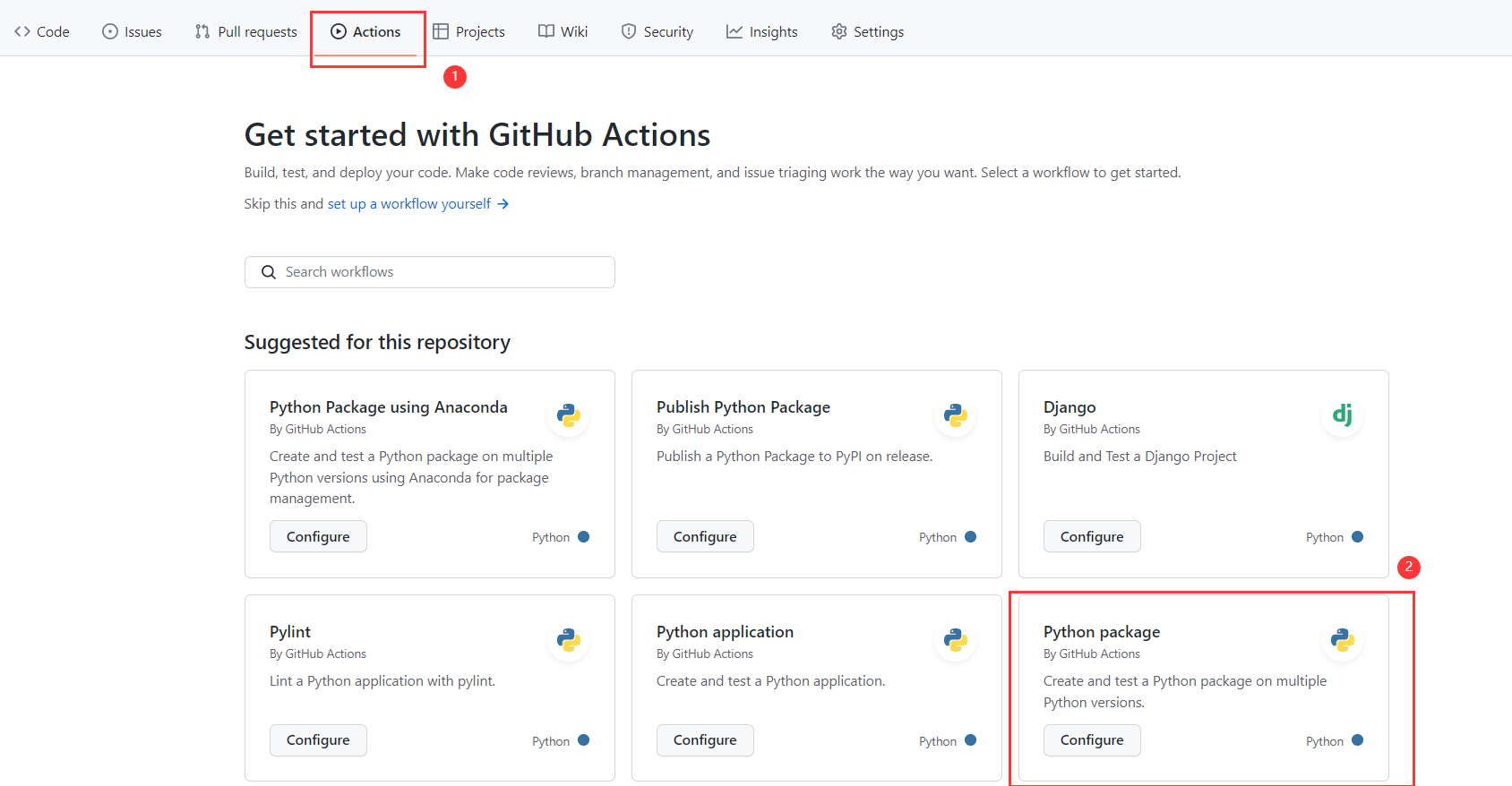
Task: Click 'Publish a Python Package to PyPI' description
Action: (x=795, y=457)
